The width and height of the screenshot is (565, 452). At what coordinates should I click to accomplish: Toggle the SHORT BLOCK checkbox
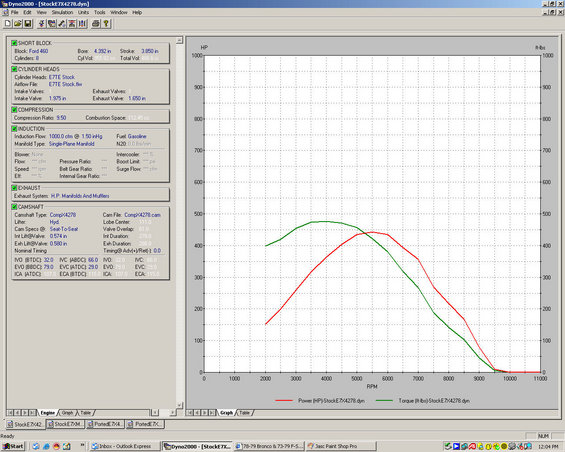(14, 43)
